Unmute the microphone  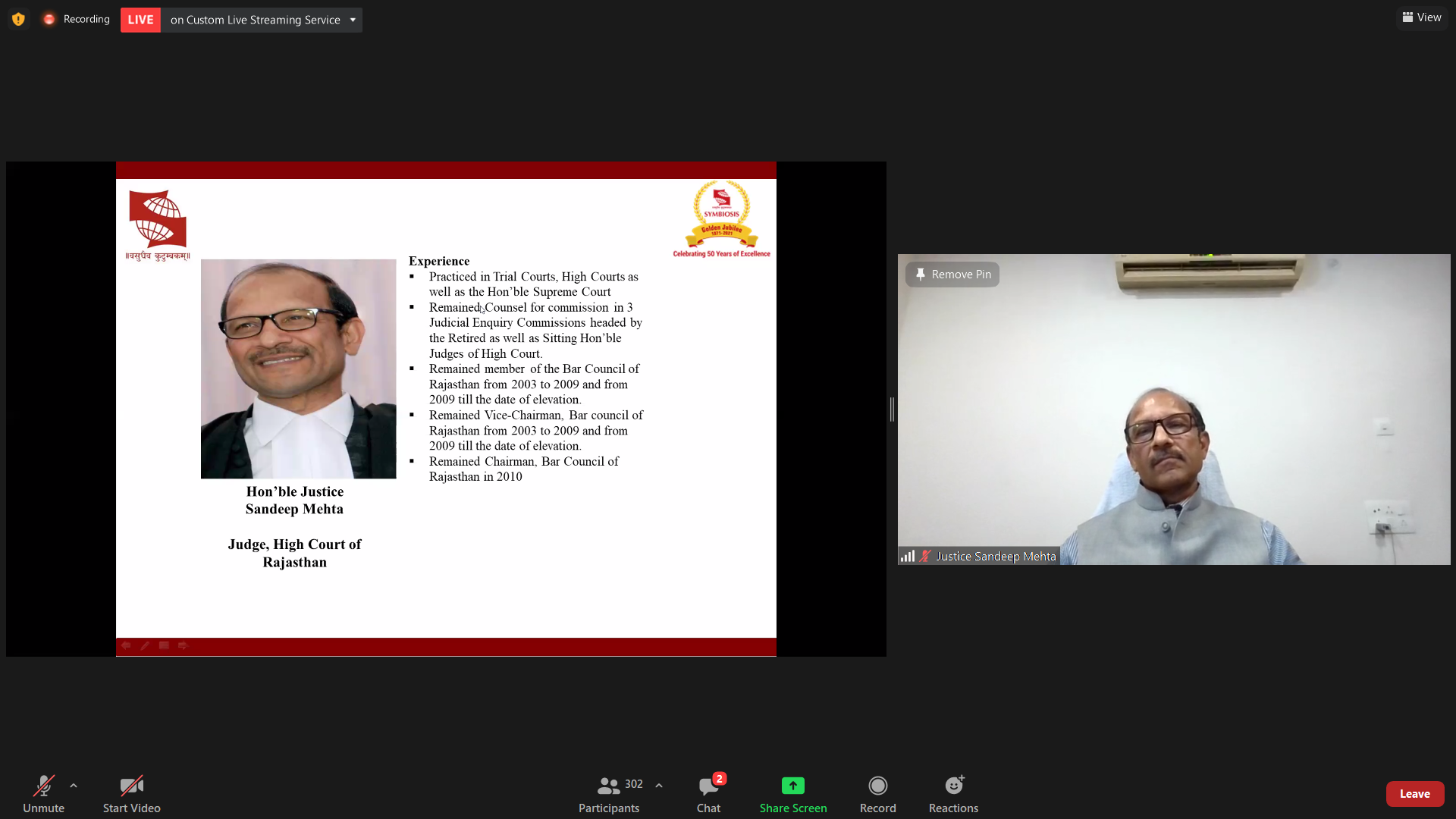[x=43, y=793]
